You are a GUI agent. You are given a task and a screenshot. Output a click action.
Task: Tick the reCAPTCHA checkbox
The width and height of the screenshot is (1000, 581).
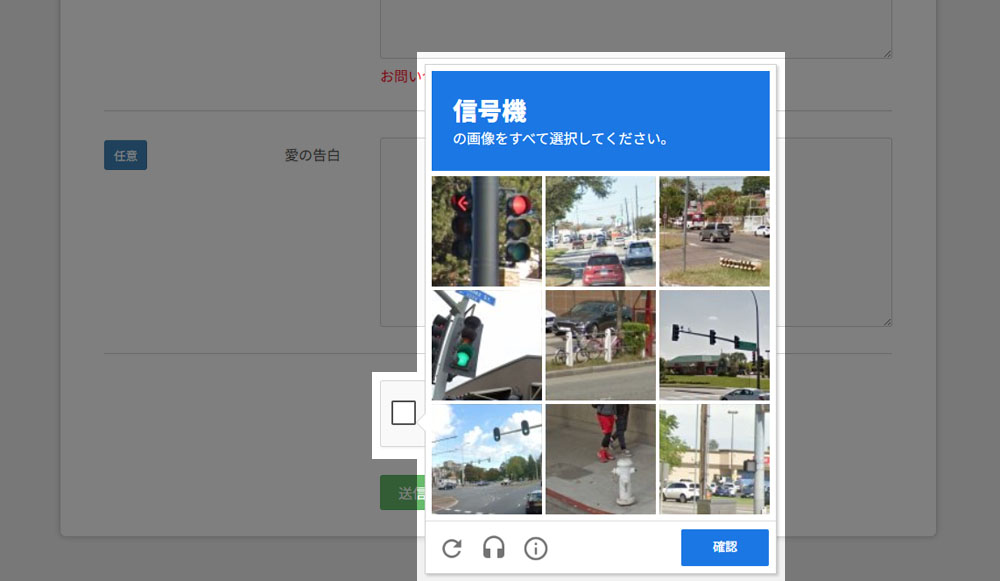point(403,413)
